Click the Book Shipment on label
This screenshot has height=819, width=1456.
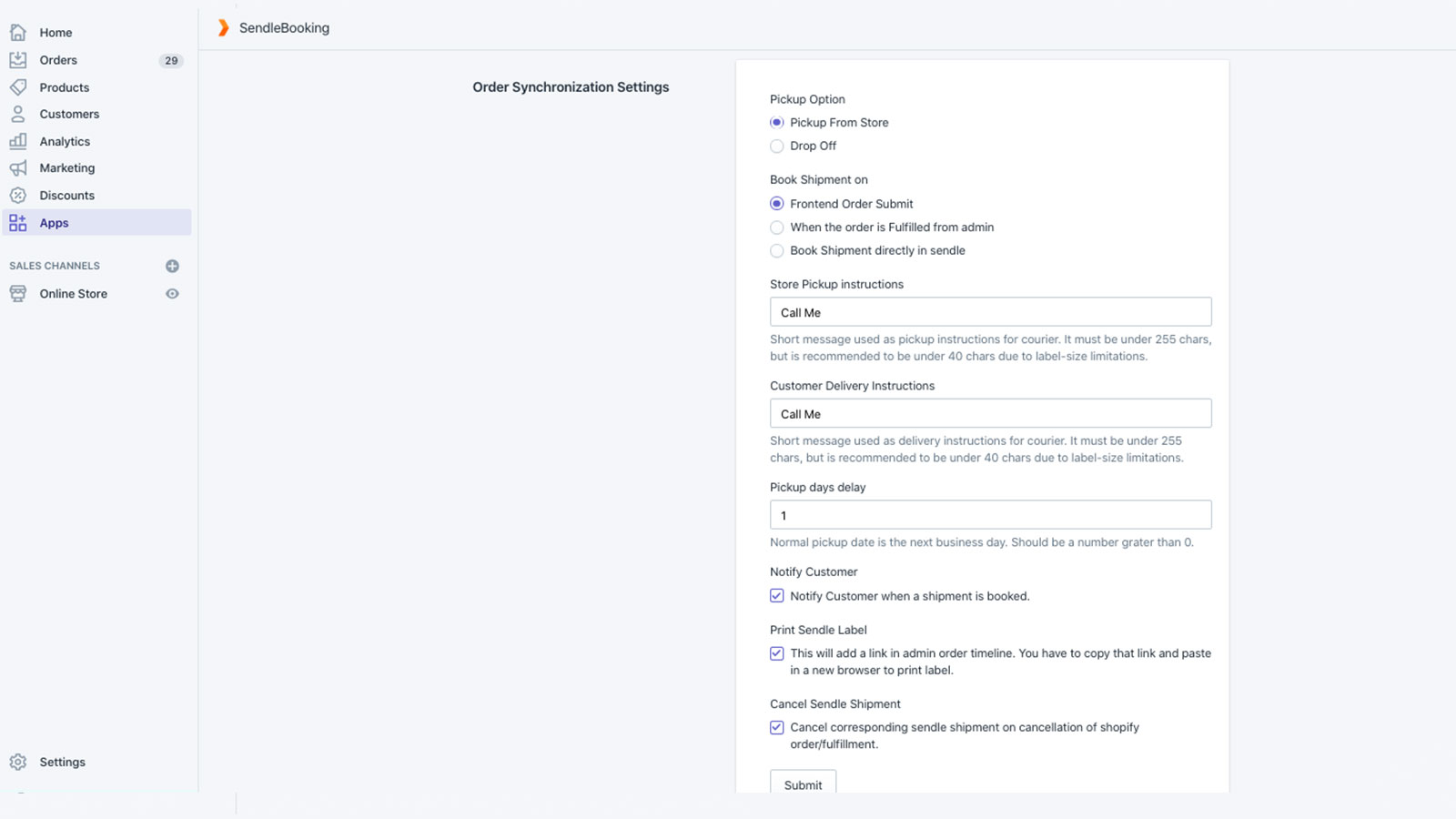point(819,179)
